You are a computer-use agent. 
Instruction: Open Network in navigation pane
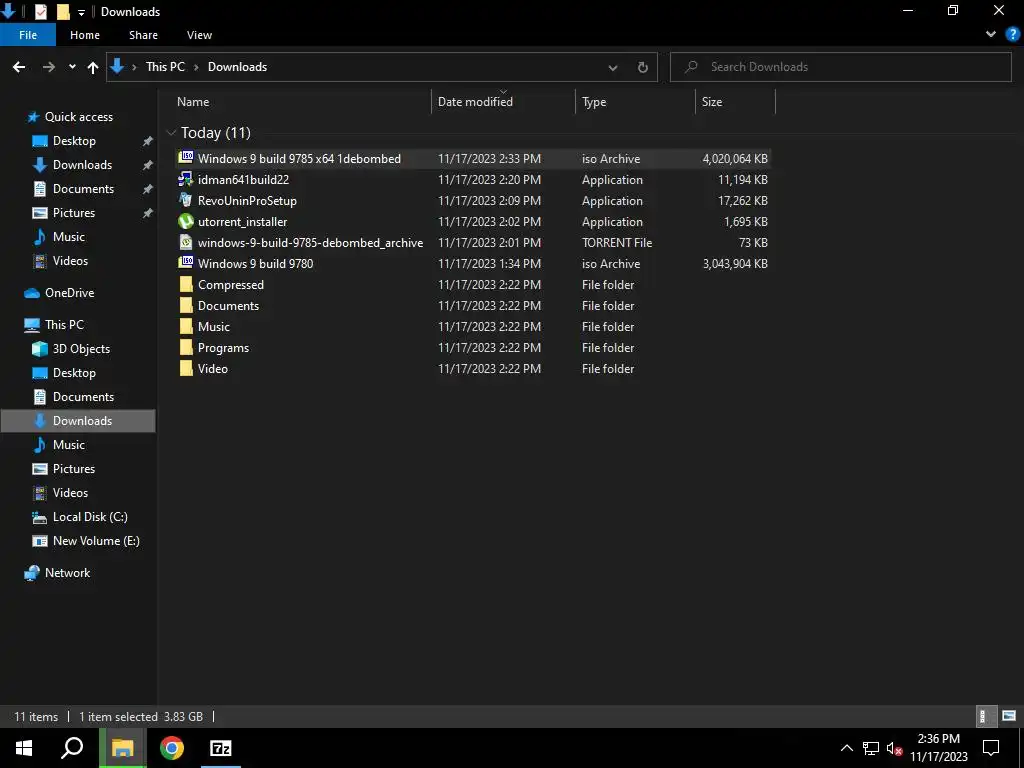[67, 573]
